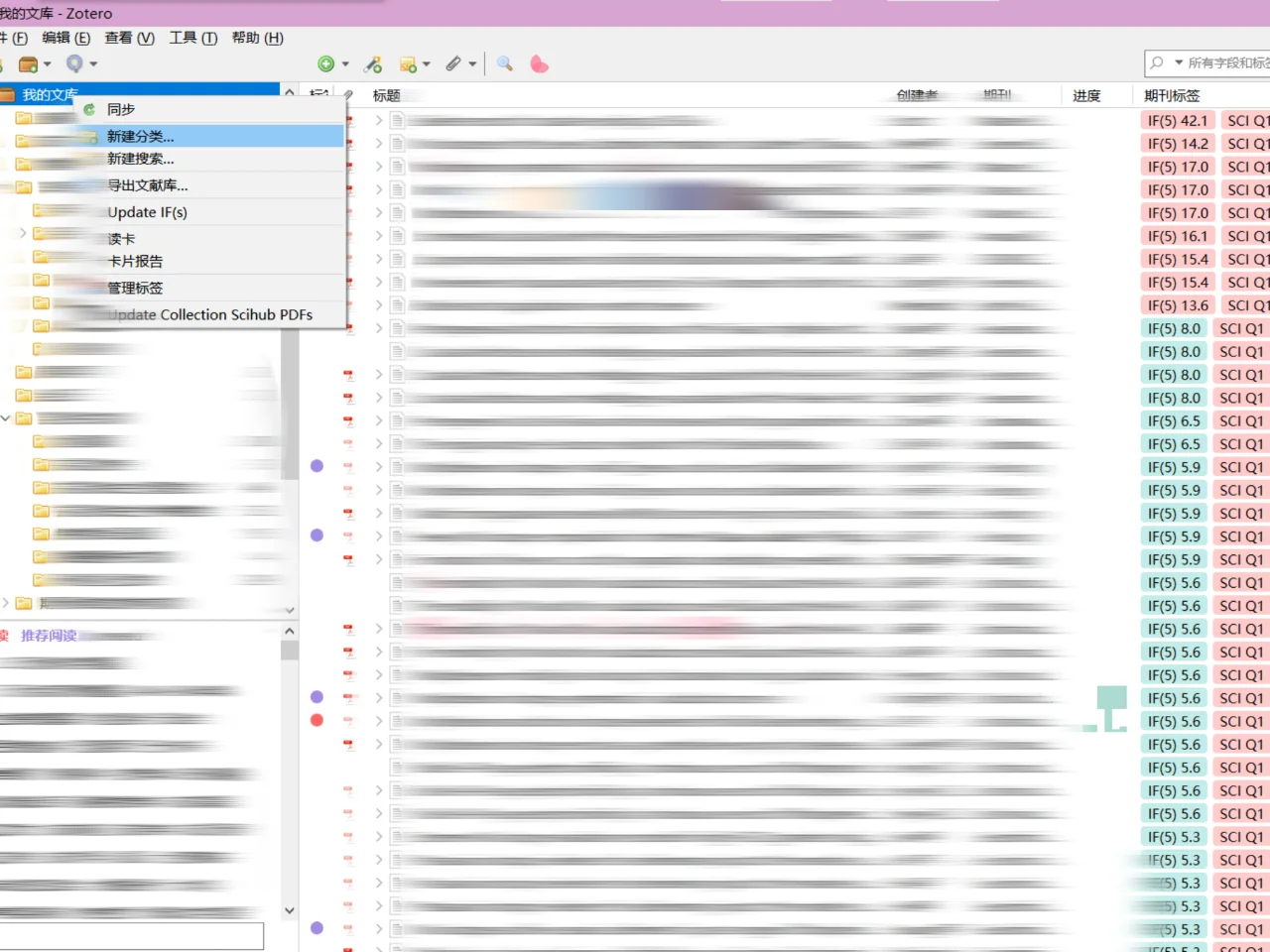Click the green sync icon in context menu
The height and width of the screenshot is (952, 1270).
[x=89, y=109]
